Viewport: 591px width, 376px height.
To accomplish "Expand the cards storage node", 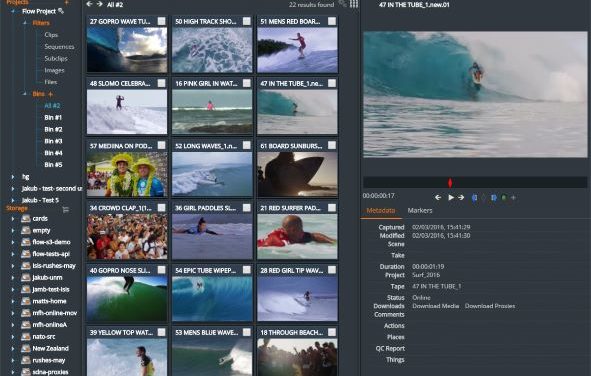I will (13, 219).
